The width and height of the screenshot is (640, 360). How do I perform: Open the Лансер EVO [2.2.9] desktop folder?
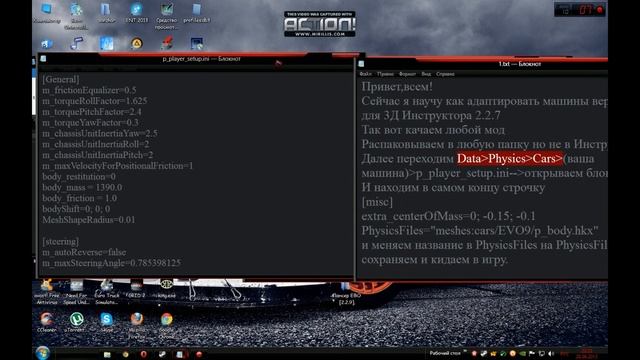(346, 294)
